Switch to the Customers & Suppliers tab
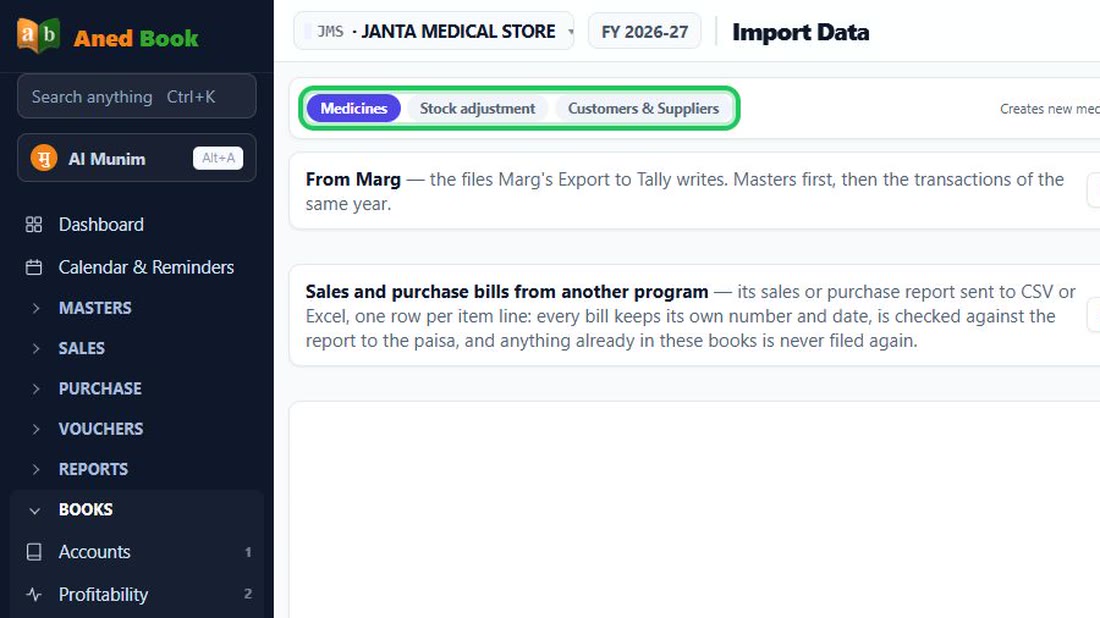The width and height of the screenshot is (1100, 618). tap(643, 109)
